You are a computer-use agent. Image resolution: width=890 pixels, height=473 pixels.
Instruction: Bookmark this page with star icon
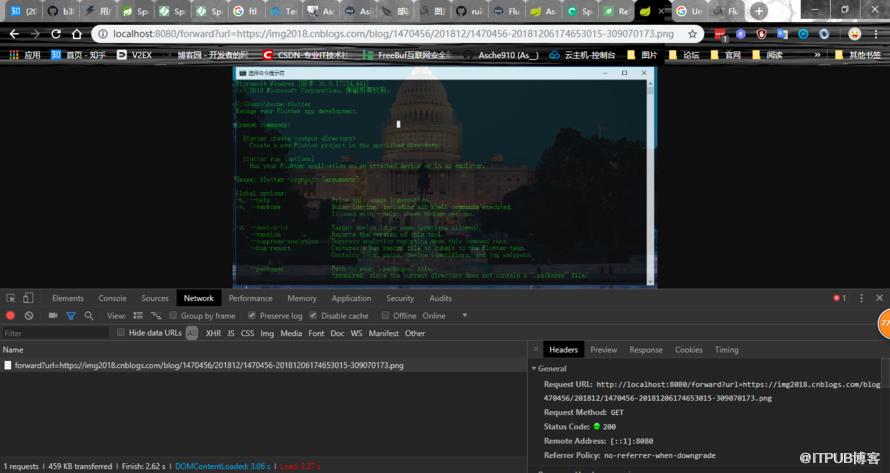pyautogui.click(x=692, y=34)
